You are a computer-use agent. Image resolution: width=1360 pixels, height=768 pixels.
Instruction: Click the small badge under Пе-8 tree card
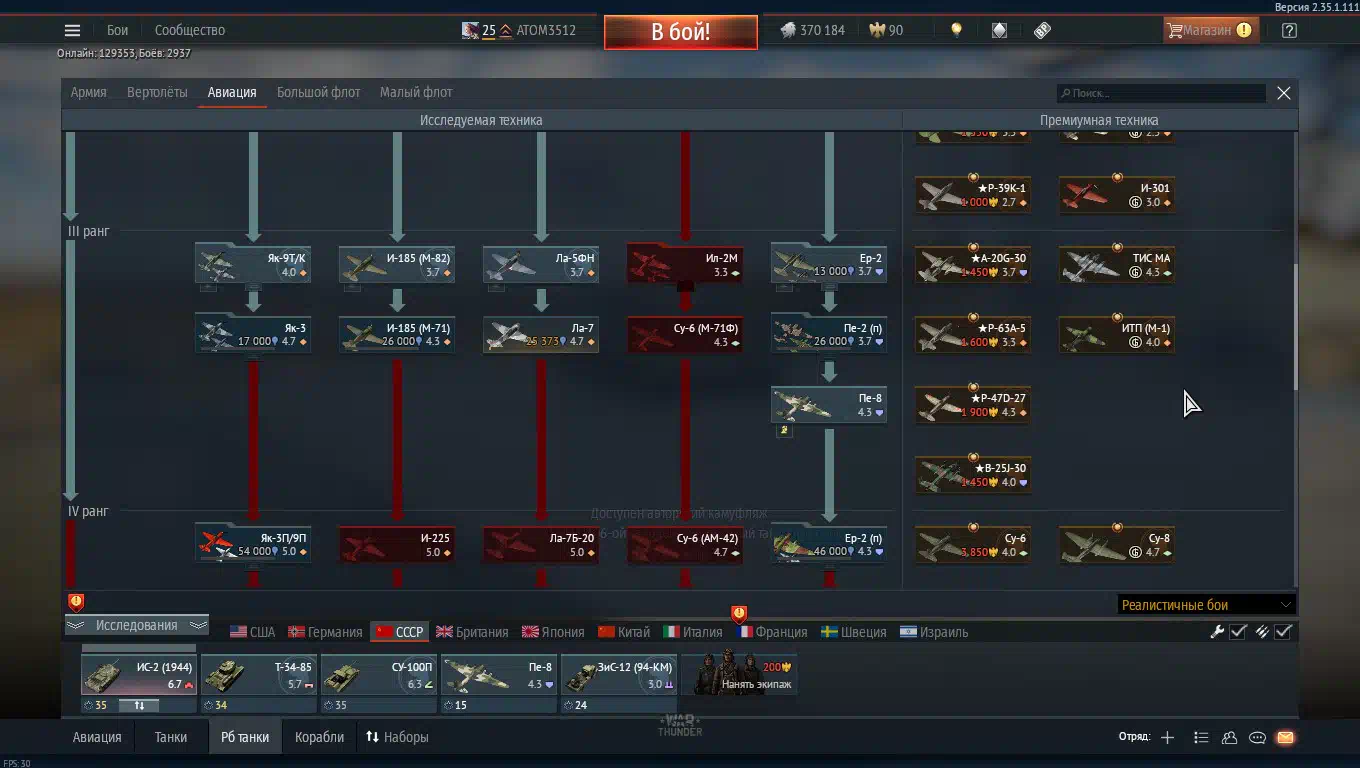[784, 431]
